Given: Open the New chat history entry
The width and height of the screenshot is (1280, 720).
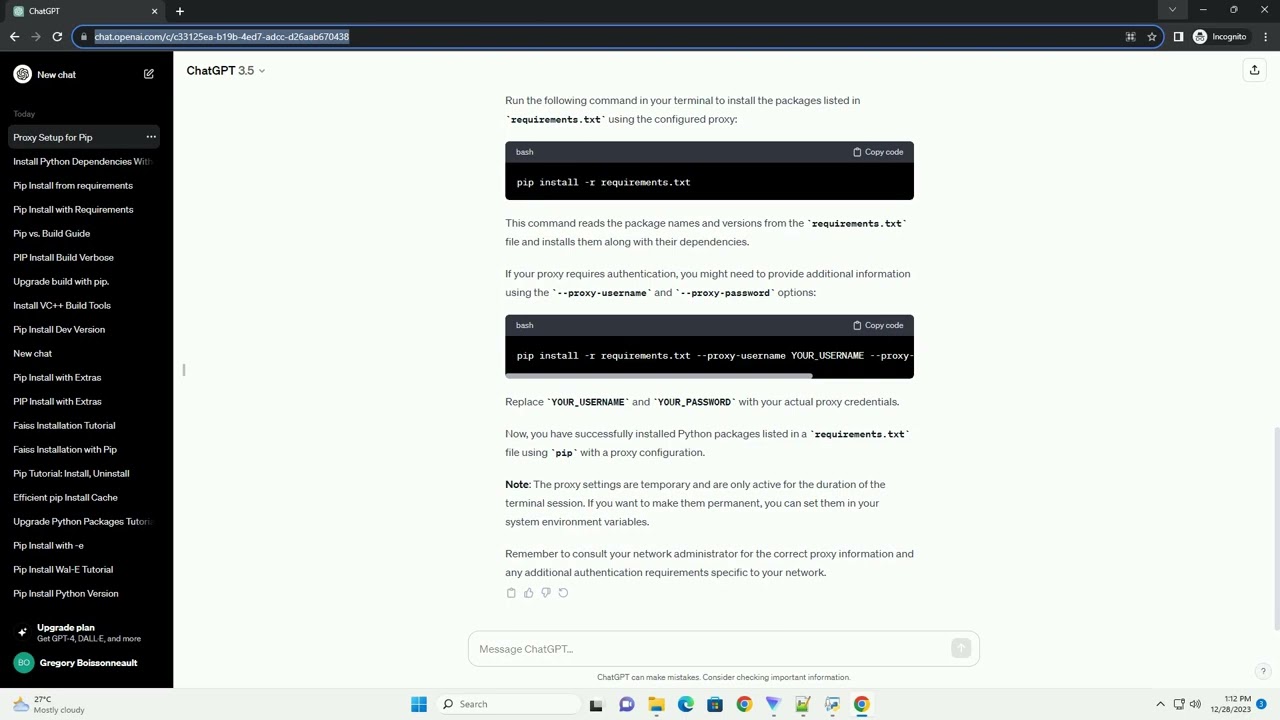Looking at the screenshot, I should (x=33, y=353).
